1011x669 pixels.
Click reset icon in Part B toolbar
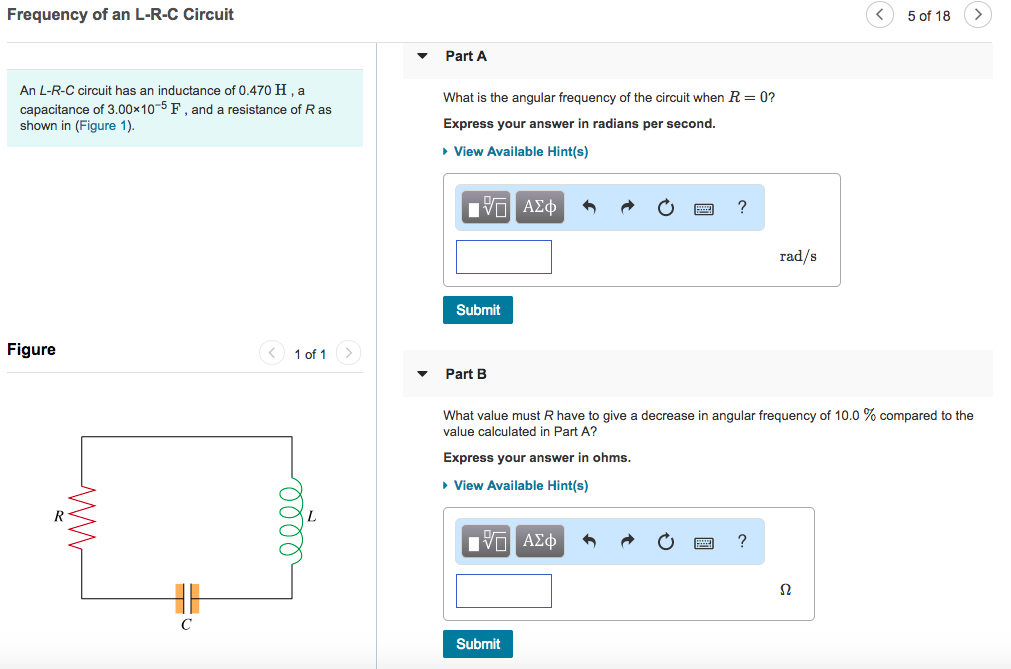tap(665, 542)
